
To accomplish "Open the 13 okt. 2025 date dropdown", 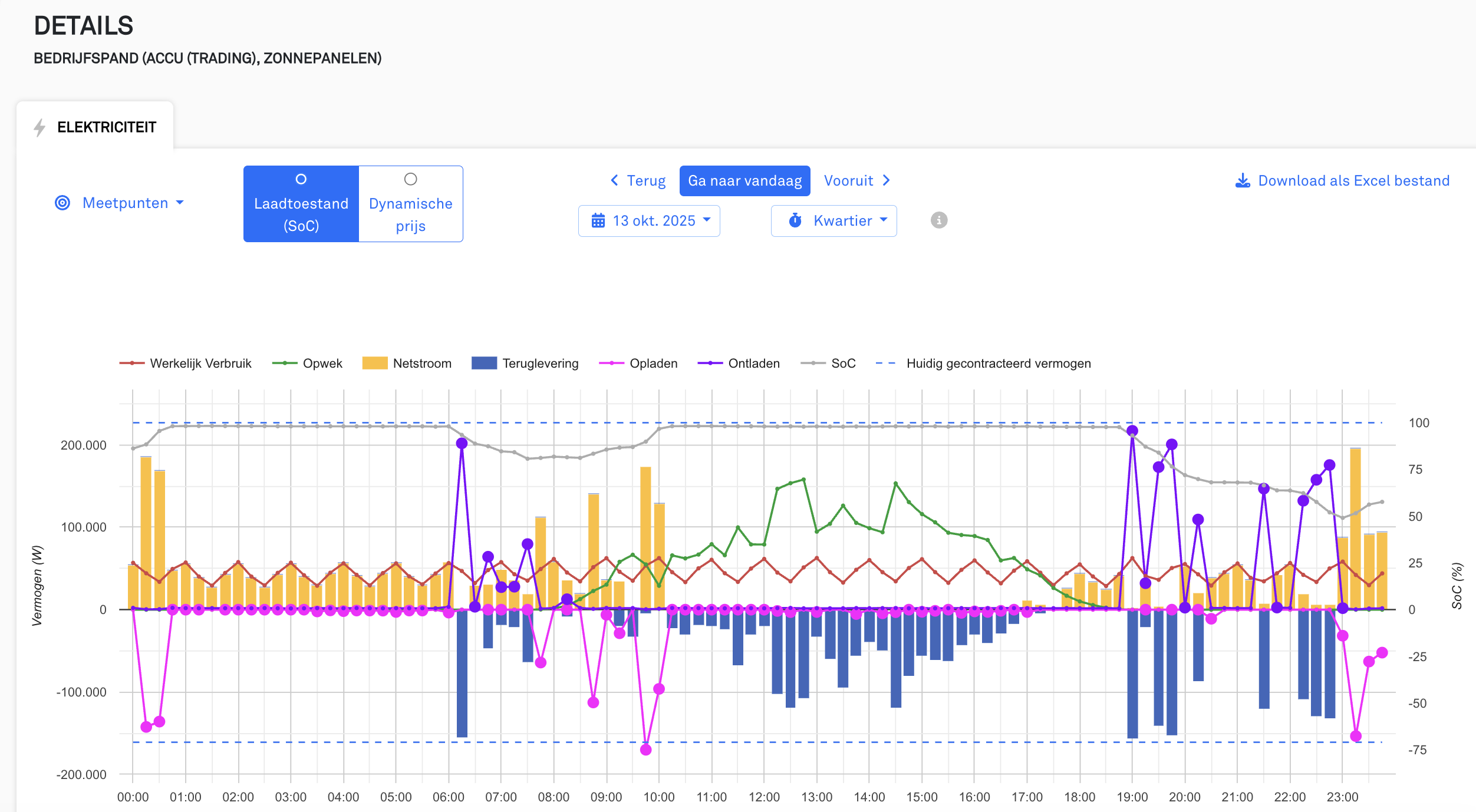I will point(654,221).
